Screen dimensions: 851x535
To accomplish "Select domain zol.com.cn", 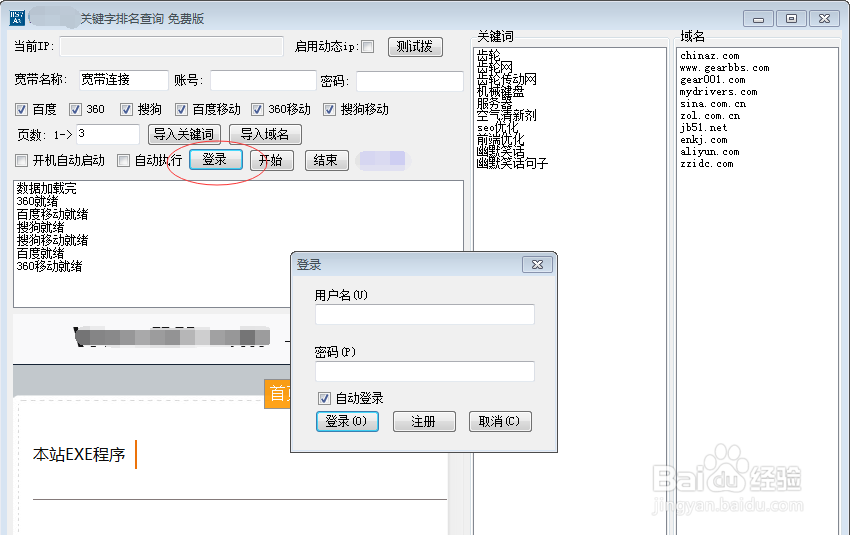I will point(710,116).
